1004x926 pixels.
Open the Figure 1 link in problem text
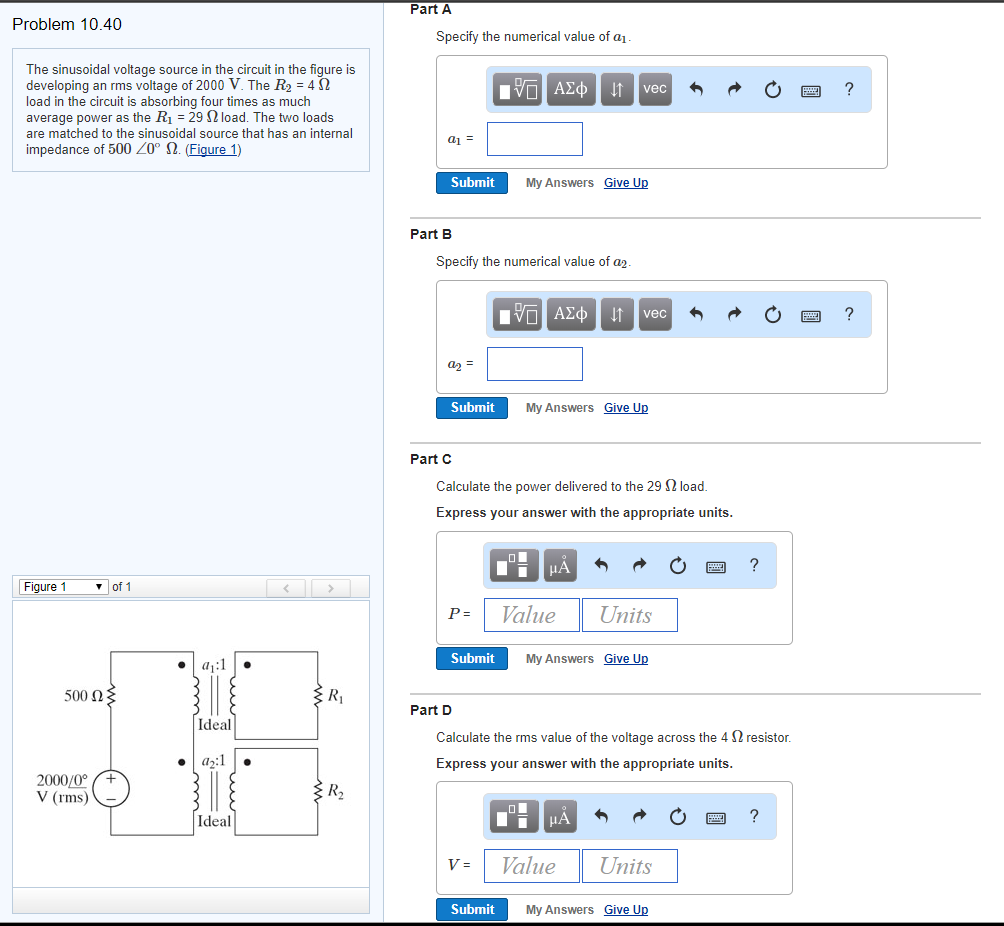point(213,149)
